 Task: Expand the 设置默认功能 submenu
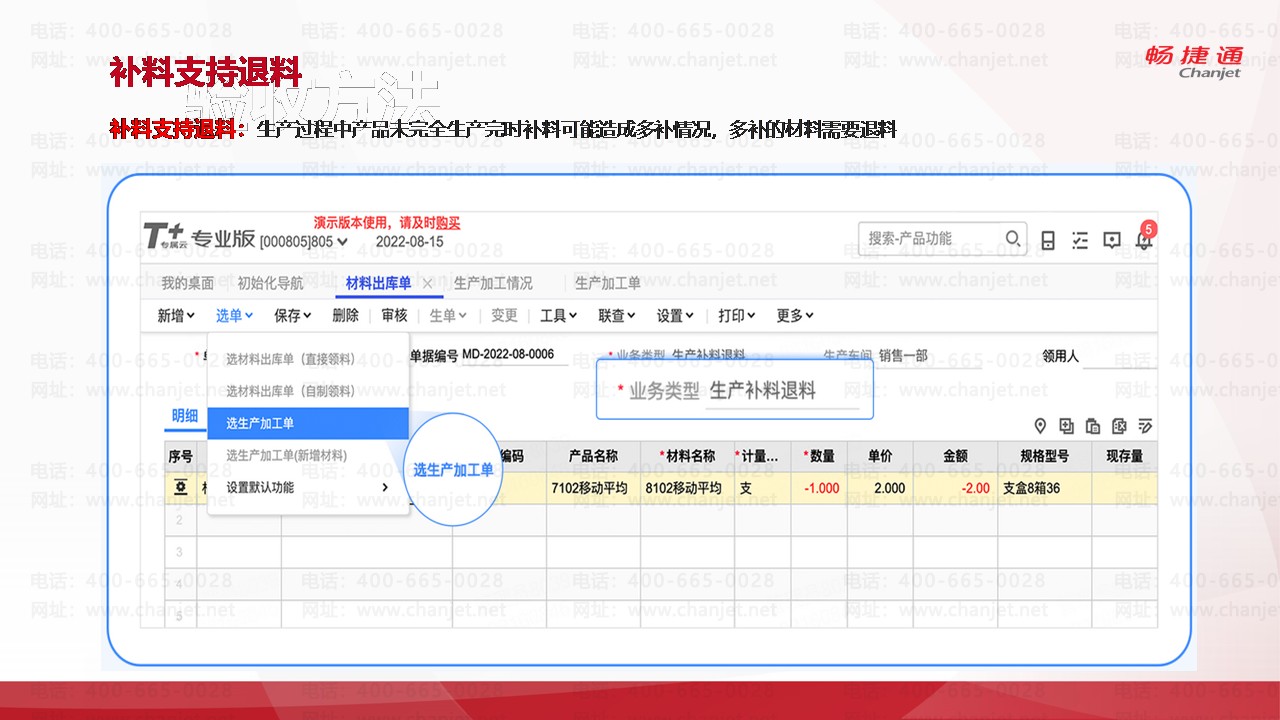308,488
